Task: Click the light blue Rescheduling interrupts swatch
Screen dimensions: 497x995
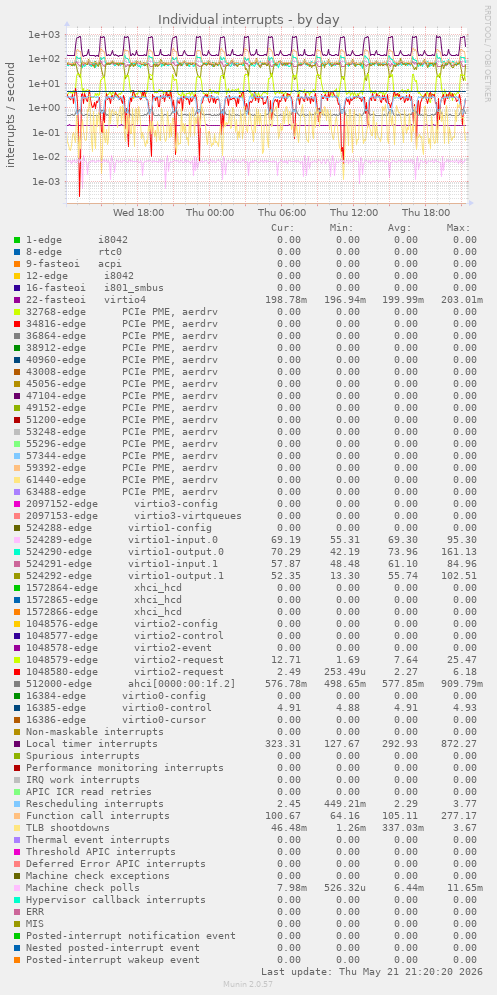Action: (17, 804)
